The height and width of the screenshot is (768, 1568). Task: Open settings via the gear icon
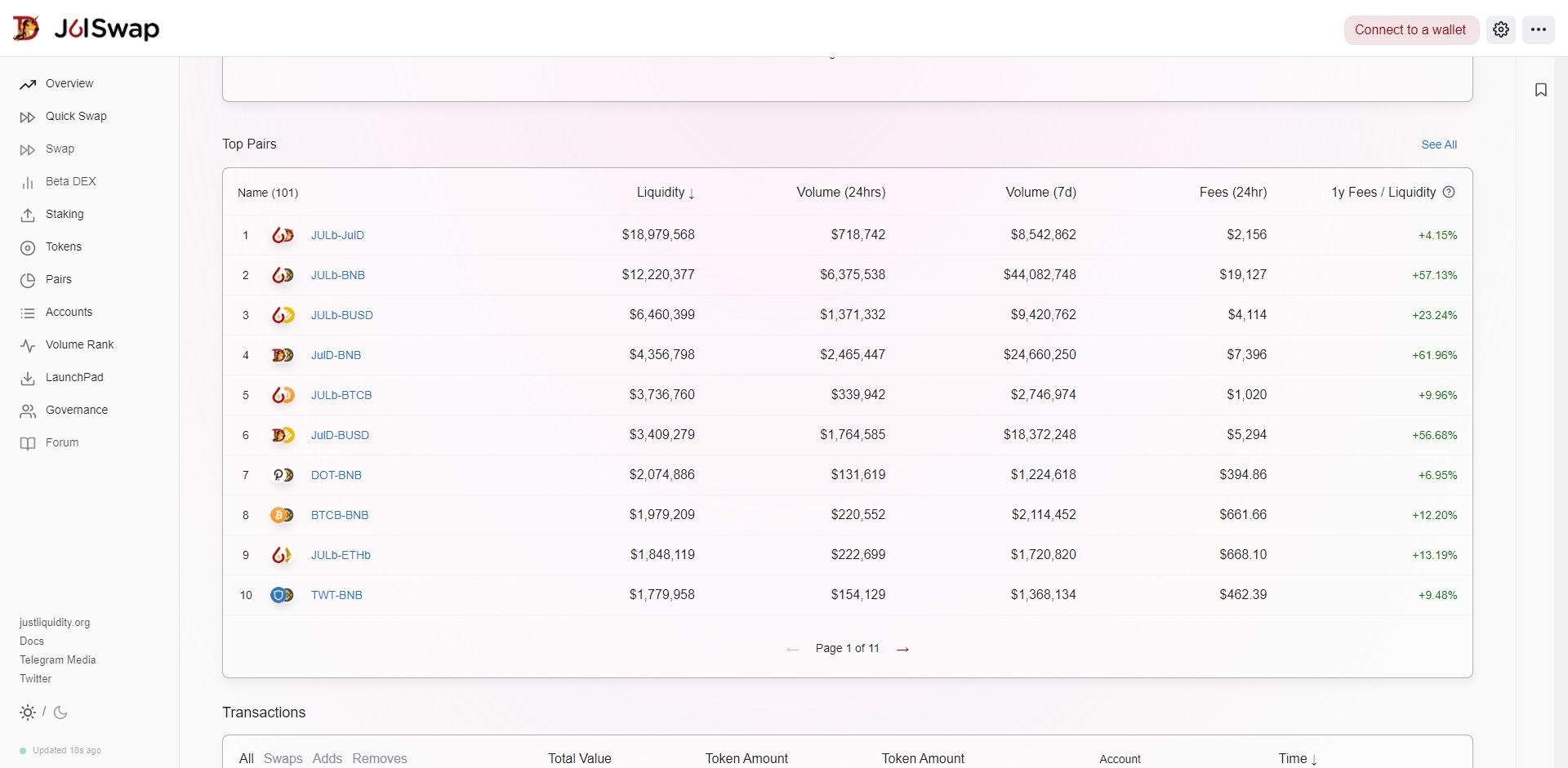[1501, 29]
